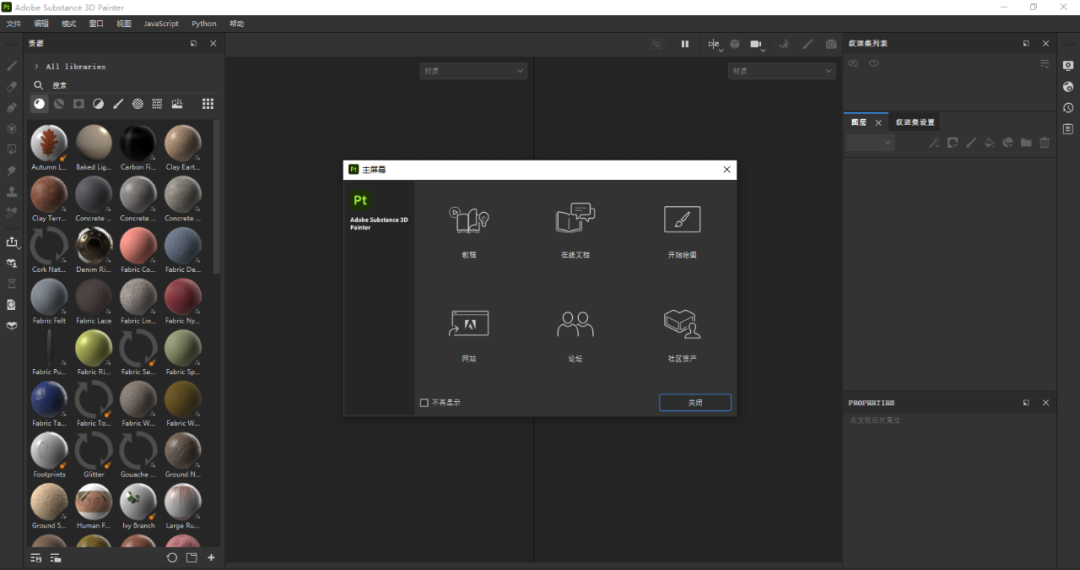
Task: Open the JavaScript menu
Action: (x=161, y=23)
